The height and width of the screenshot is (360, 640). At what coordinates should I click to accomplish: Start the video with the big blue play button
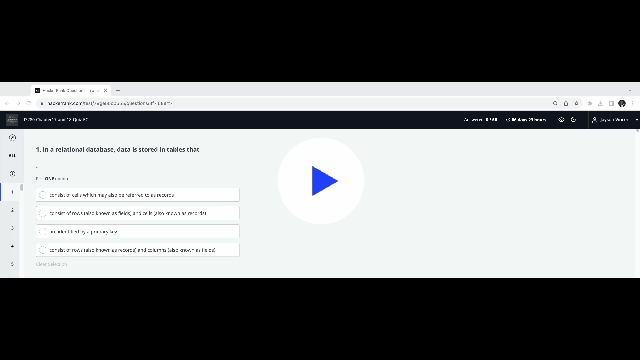point(321,181)
